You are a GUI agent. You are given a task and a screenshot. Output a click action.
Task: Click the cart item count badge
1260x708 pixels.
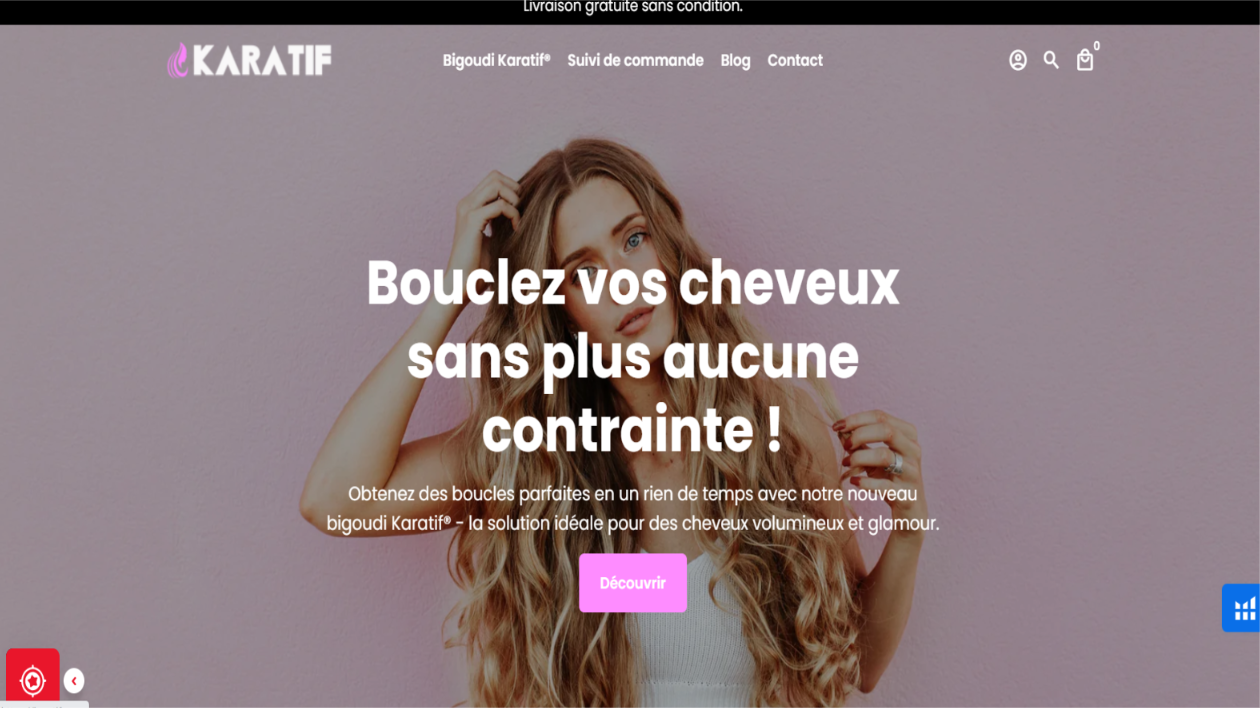(x=1097, y=46)
